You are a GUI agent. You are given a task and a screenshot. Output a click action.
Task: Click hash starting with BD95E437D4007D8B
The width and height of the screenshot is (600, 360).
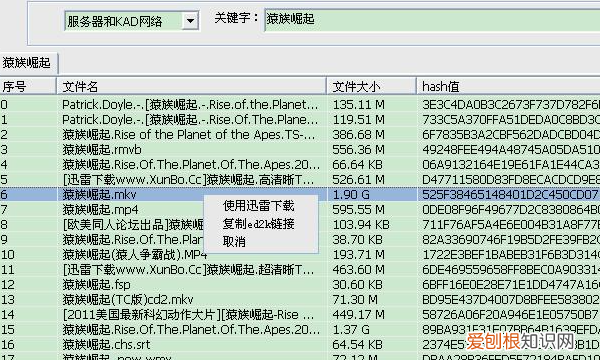point(511,300)
